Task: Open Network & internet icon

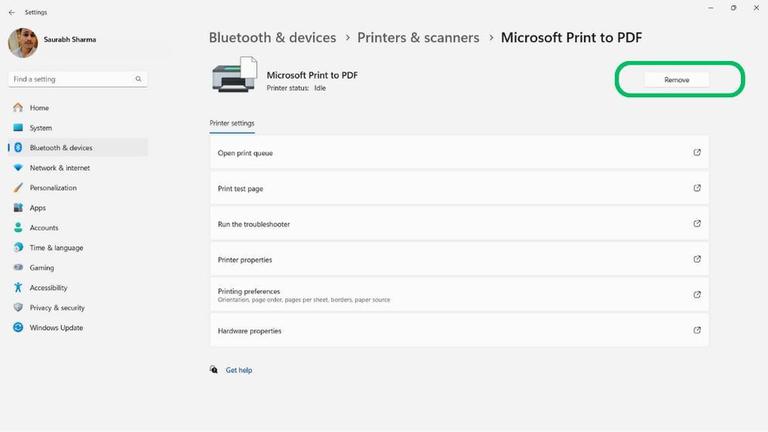Action: point(18,168)
